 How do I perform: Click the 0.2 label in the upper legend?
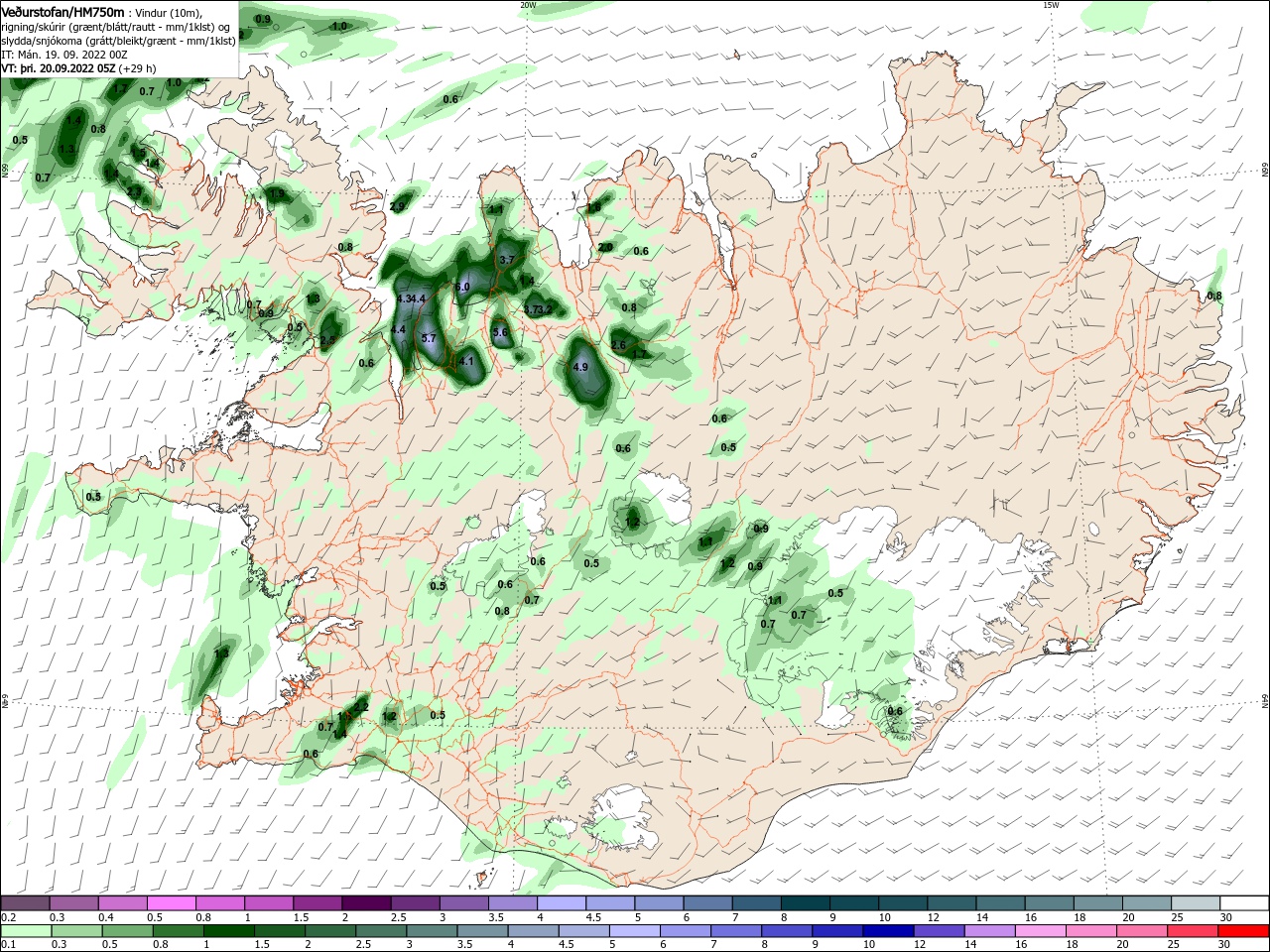tap(8, 917)
